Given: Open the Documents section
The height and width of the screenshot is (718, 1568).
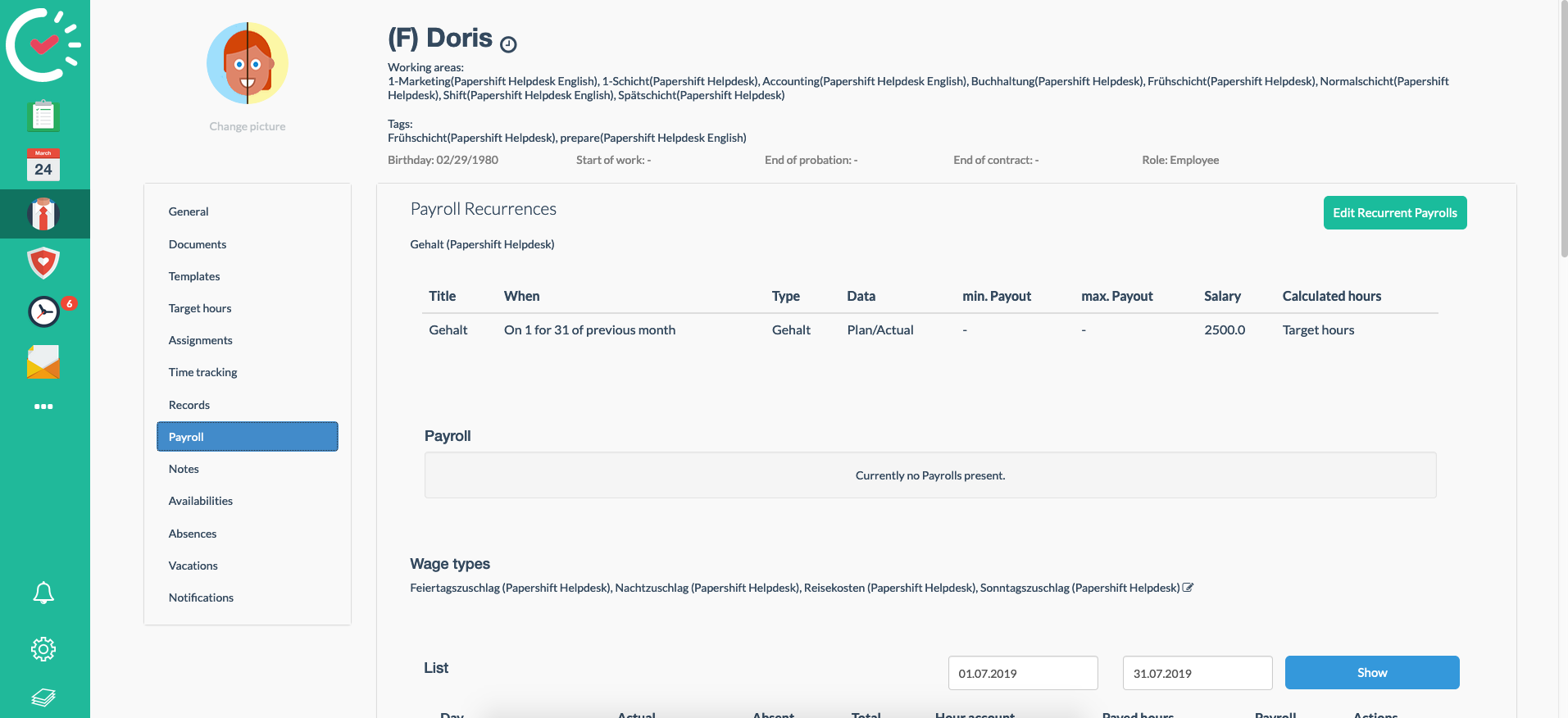Looking at the screenshot, I should click(248, 244).
